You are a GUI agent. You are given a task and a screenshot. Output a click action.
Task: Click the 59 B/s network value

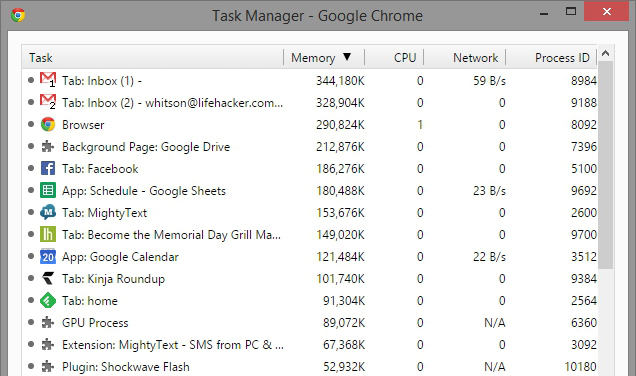pos(489,81)
